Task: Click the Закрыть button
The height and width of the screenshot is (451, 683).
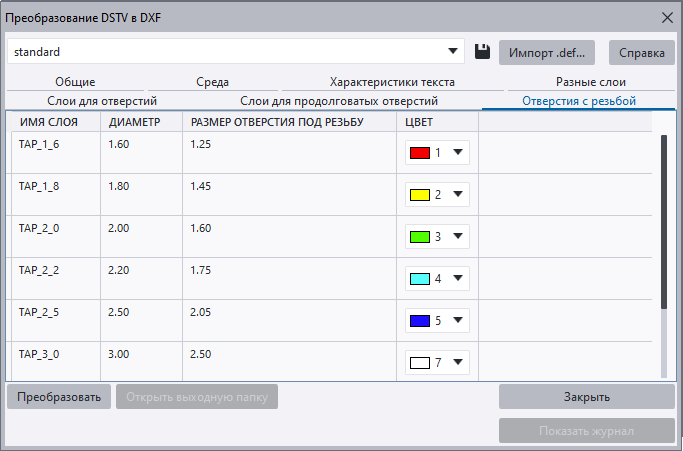Action: [x=587, y=397]
